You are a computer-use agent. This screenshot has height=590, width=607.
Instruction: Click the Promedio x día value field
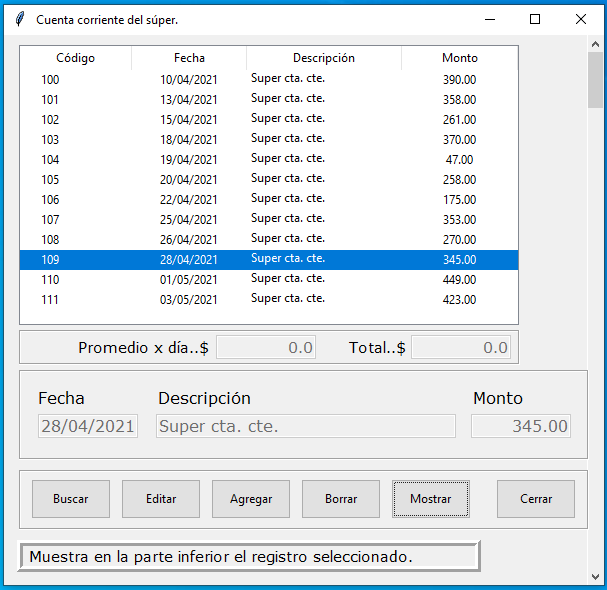click(266, 347)
